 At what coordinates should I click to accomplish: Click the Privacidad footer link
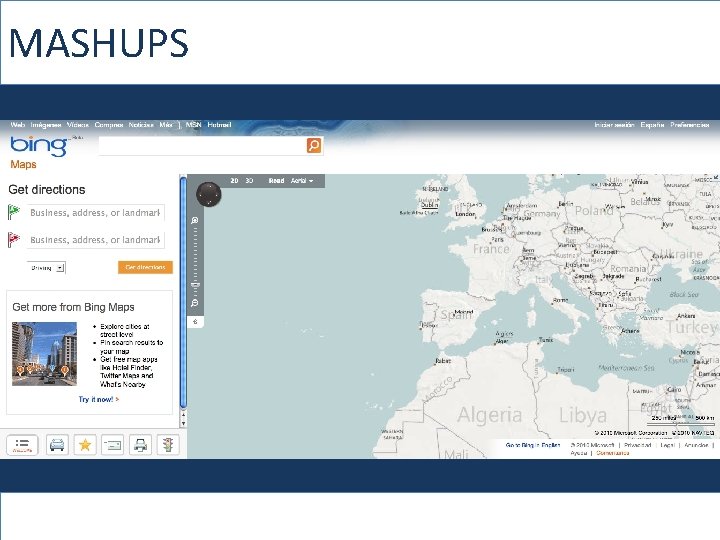[x=638, y=445]
